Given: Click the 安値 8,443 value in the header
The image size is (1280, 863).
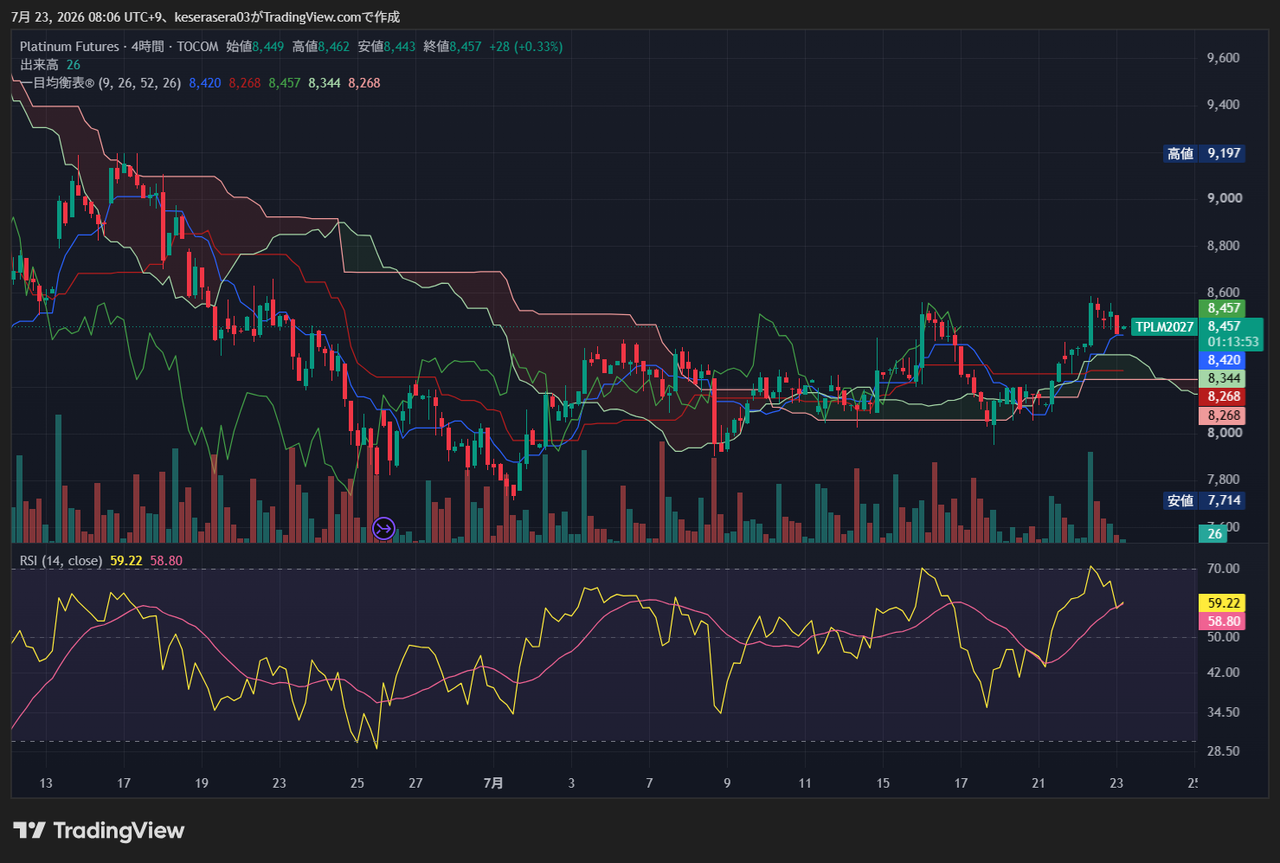Looking at the screenshot, I should (x=387, y=46).
